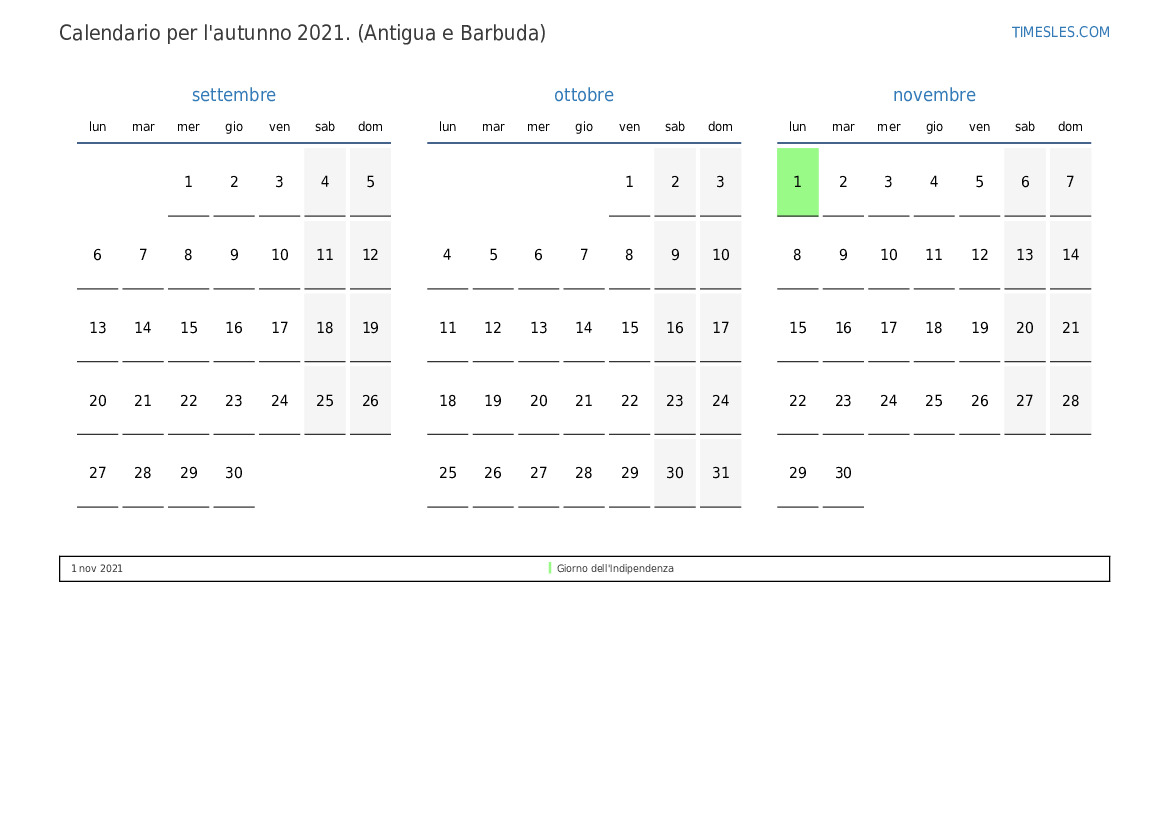The width and height of the screenshot is (1169, 827).
Task: Select 30 September in settembre calendar
Action: click(x=234, y=473)
